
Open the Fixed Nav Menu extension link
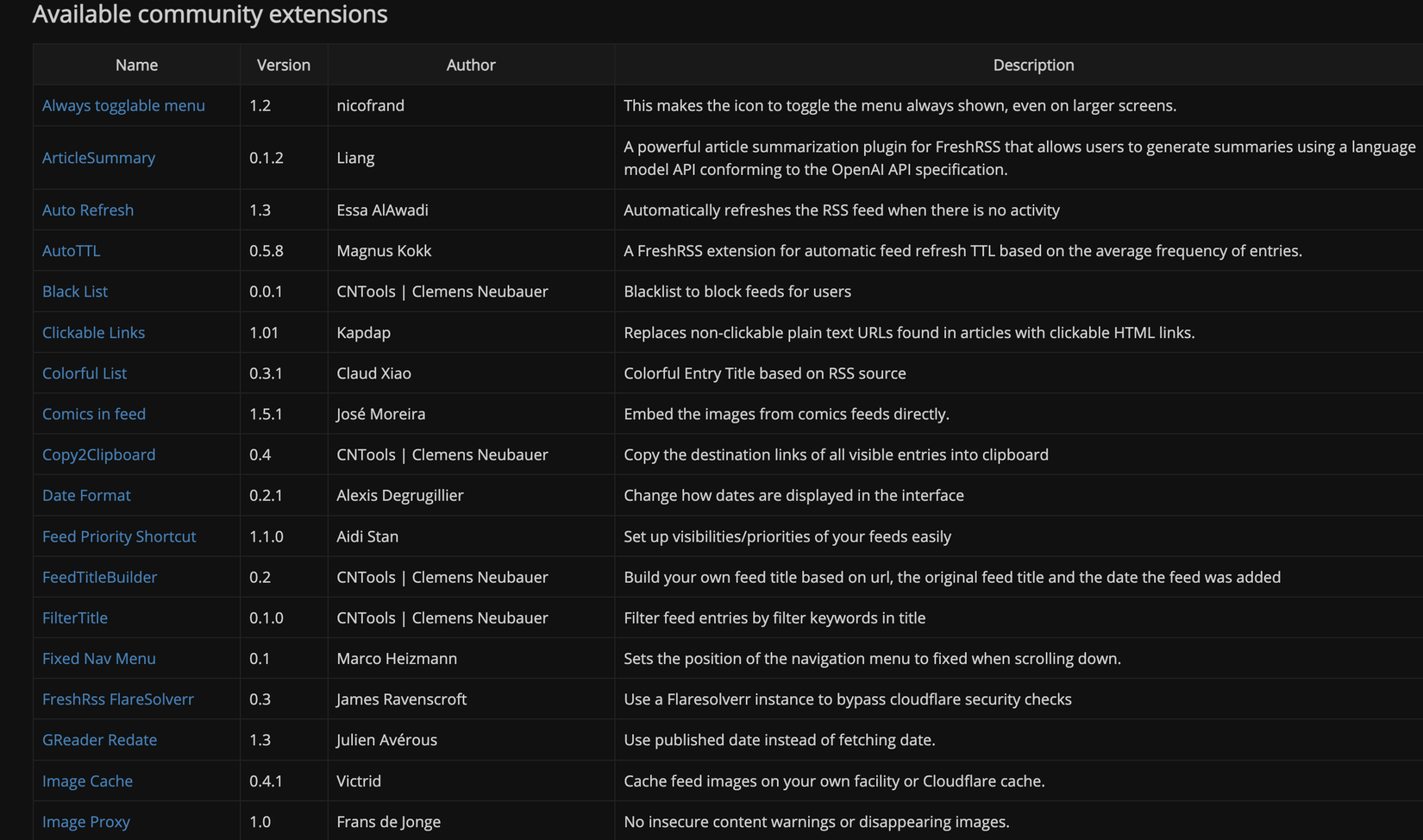point(99,658)
